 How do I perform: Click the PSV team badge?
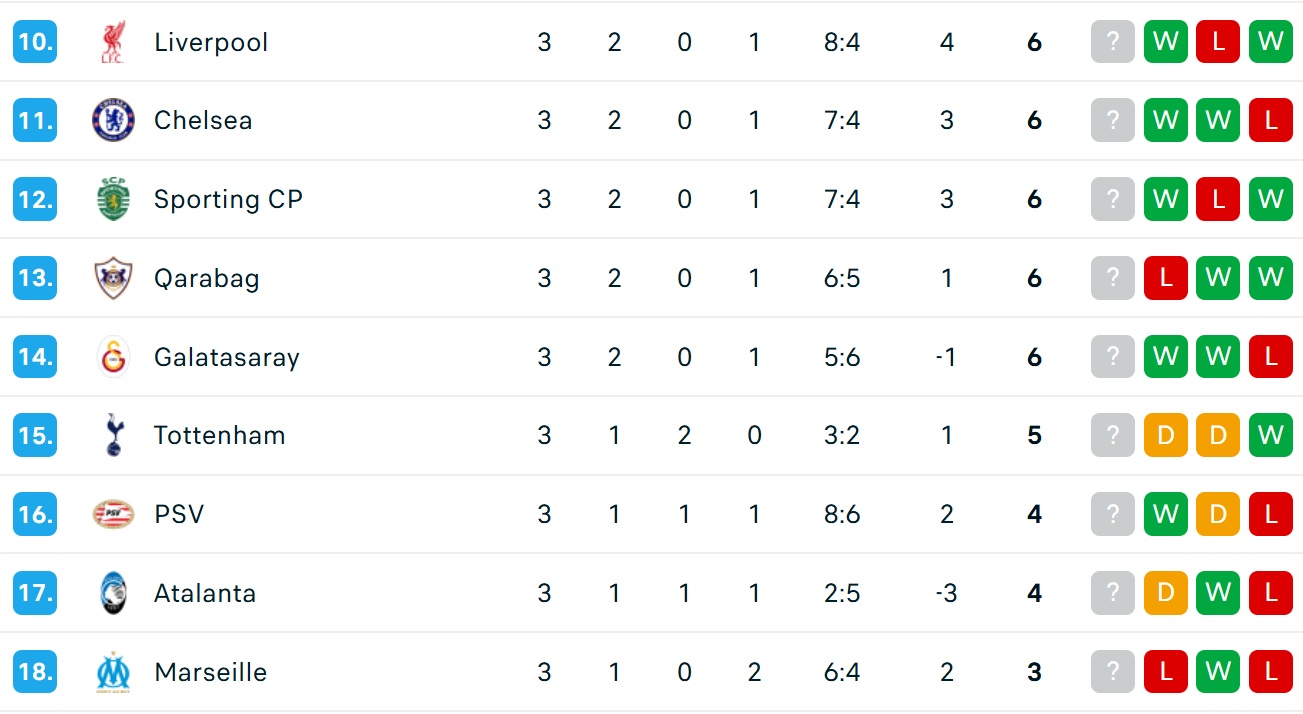click(113, 514)
